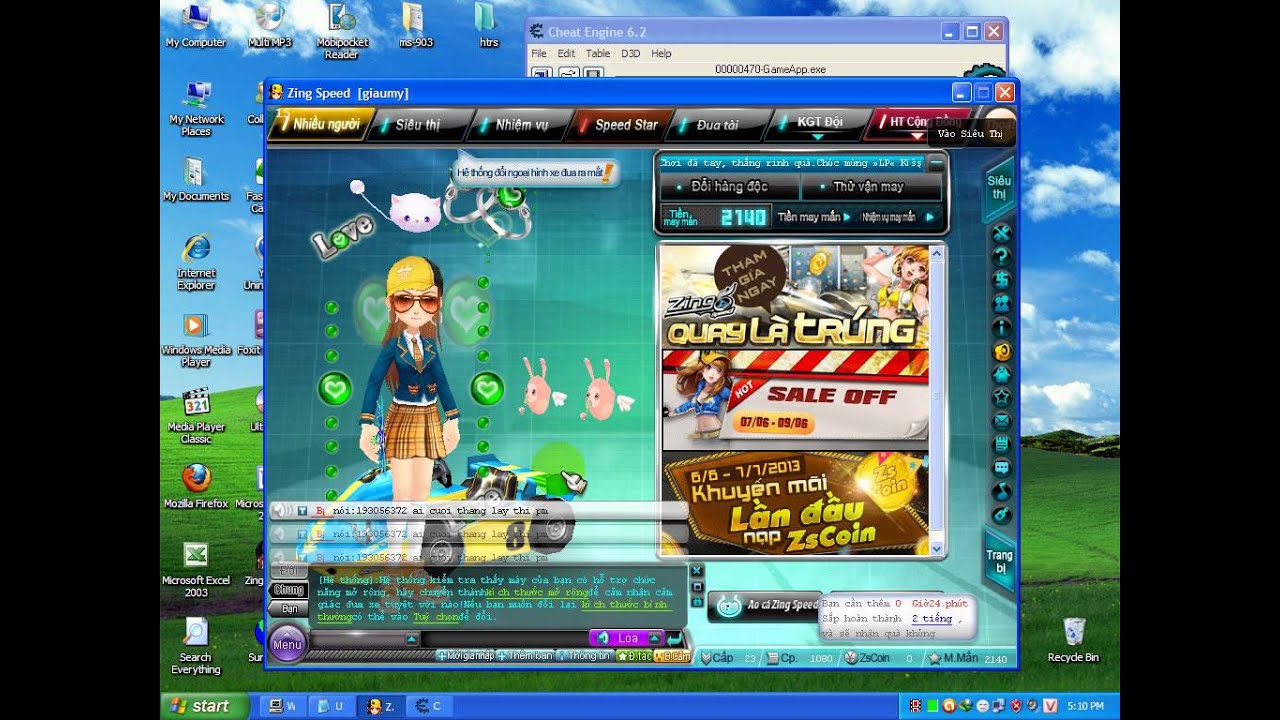This screenshot has height=720, width=1280.
Task: Open Internet Explorer desktop shortcut
Action: click(x=196, y=262)
